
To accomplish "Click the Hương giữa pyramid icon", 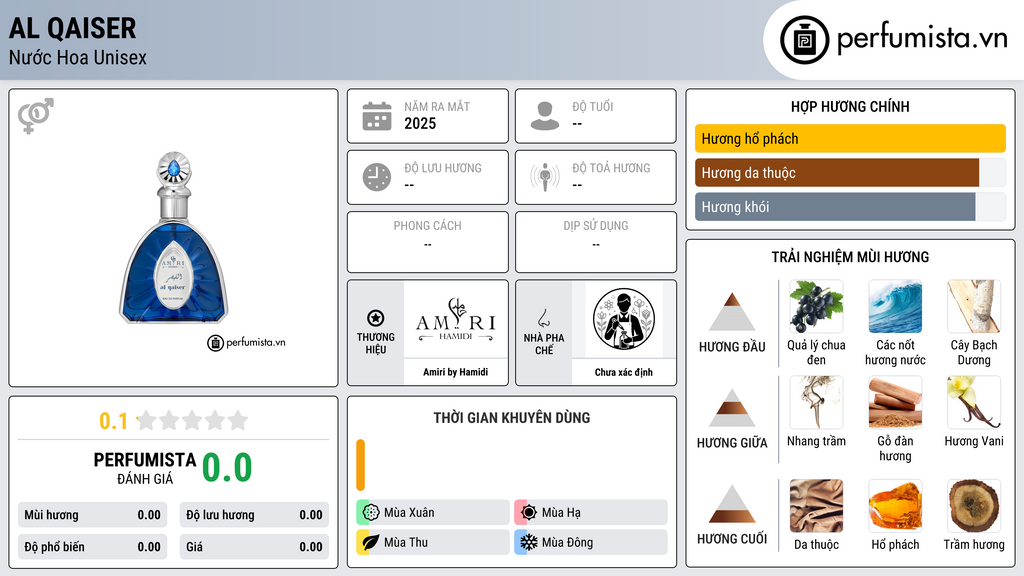I will tap(732, 408).
